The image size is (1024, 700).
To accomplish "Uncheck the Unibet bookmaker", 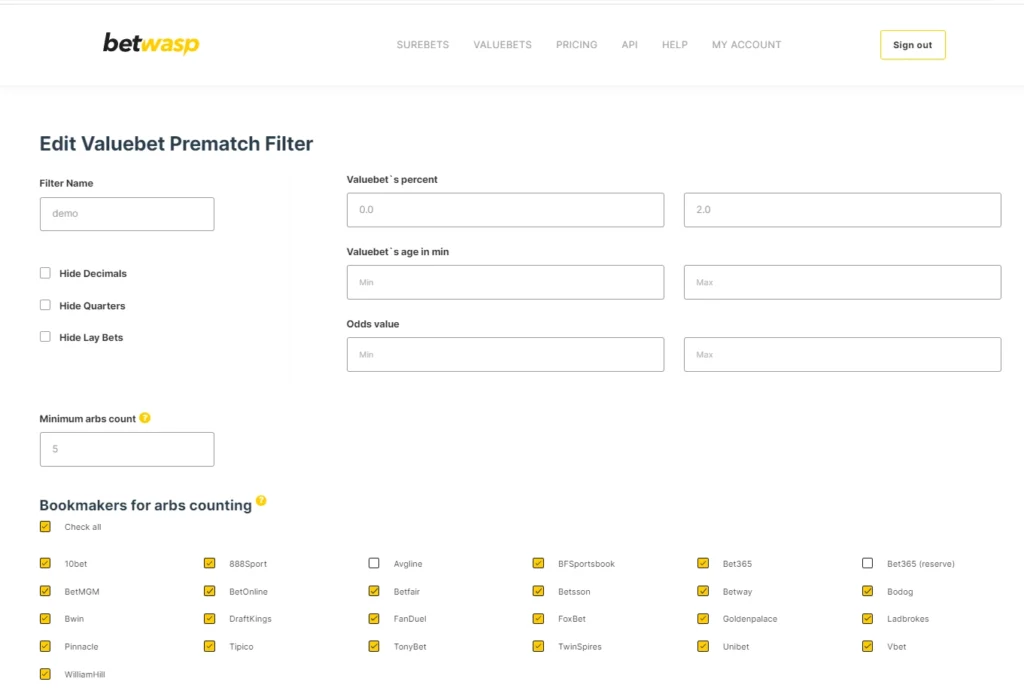I will point(703,646).
